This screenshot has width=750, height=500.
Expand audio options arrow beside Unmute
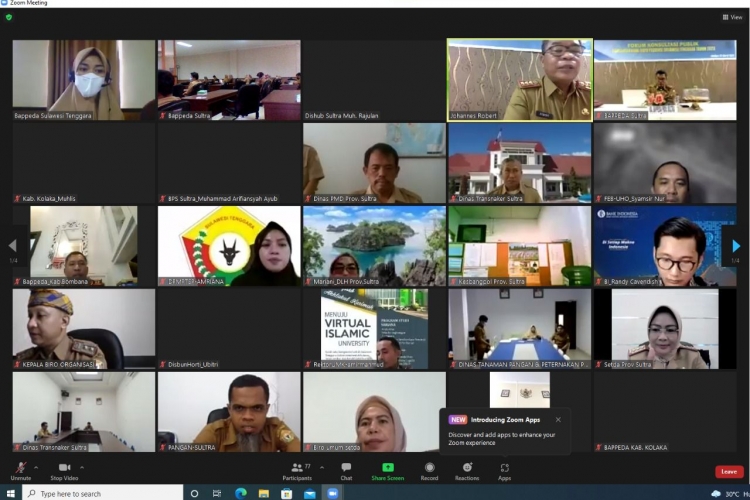pyautogui.click(x=36, y=467)
